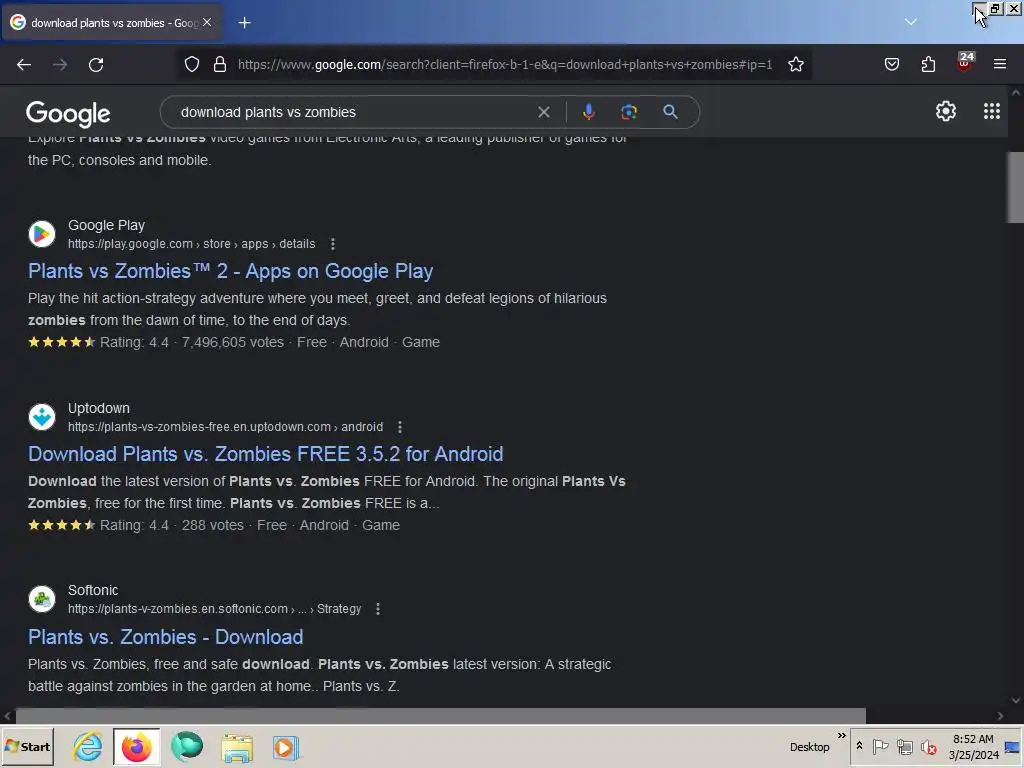Click the Show desktop button
The image size is (1024, 768).
pyautogui.click(x=1014, y=747)
